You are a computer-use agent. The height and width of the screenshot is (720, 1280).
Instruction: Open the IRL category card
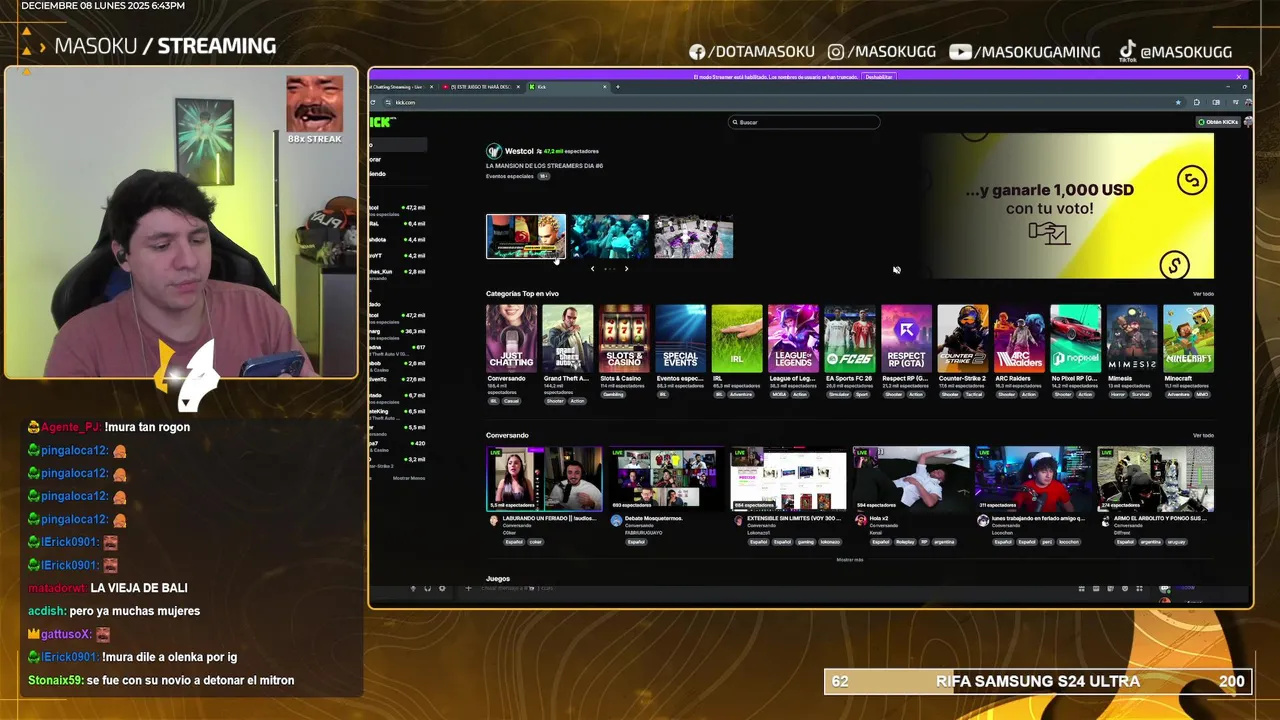click(737, 338)
